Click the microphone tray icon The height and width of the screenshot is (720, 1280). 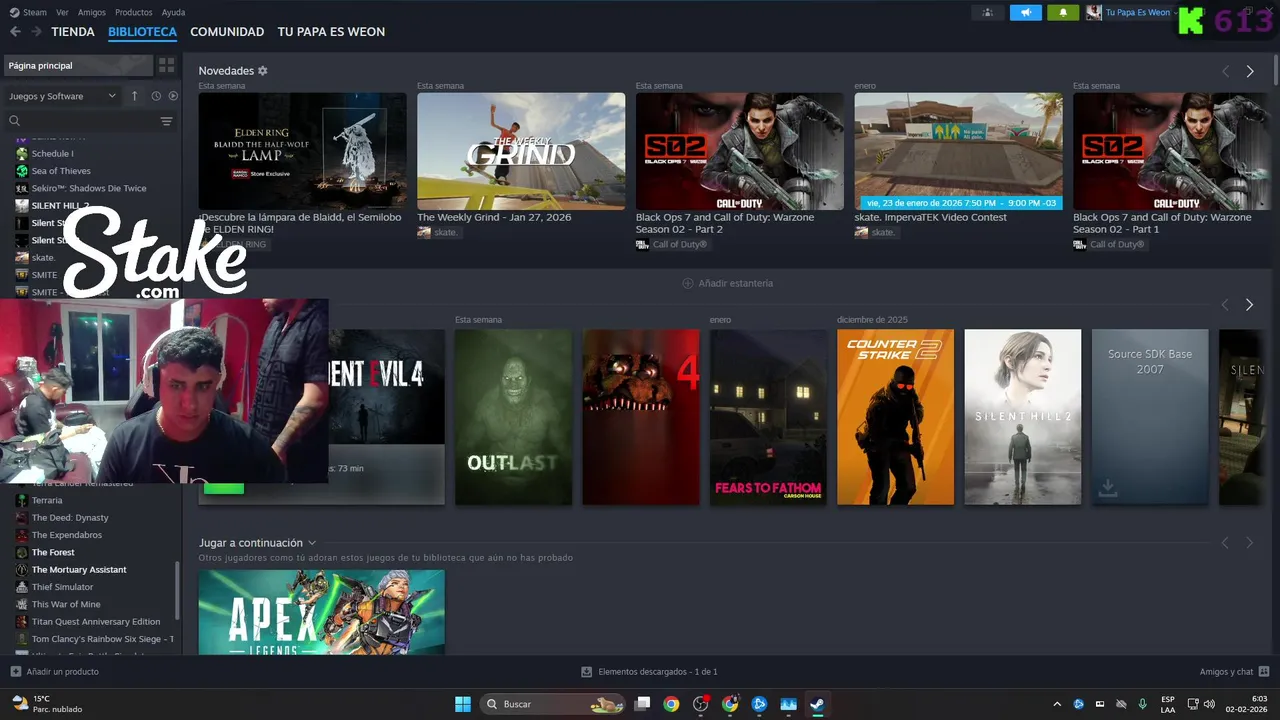pyautogui.click(x=1142, y=704)
